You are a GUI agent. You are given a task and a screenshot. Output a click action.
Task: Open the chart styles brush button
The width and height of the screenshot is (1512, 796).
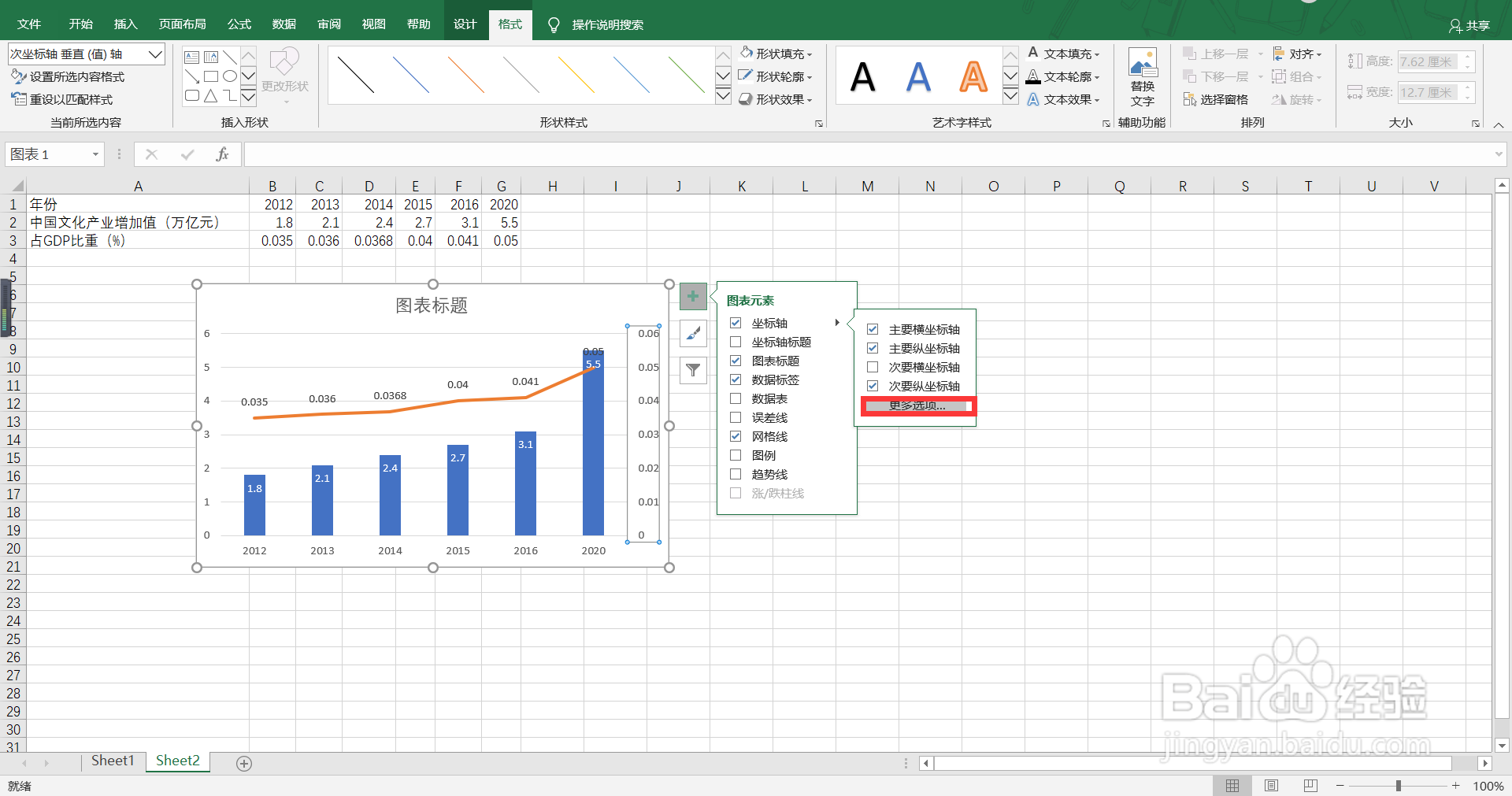[693, 334]
